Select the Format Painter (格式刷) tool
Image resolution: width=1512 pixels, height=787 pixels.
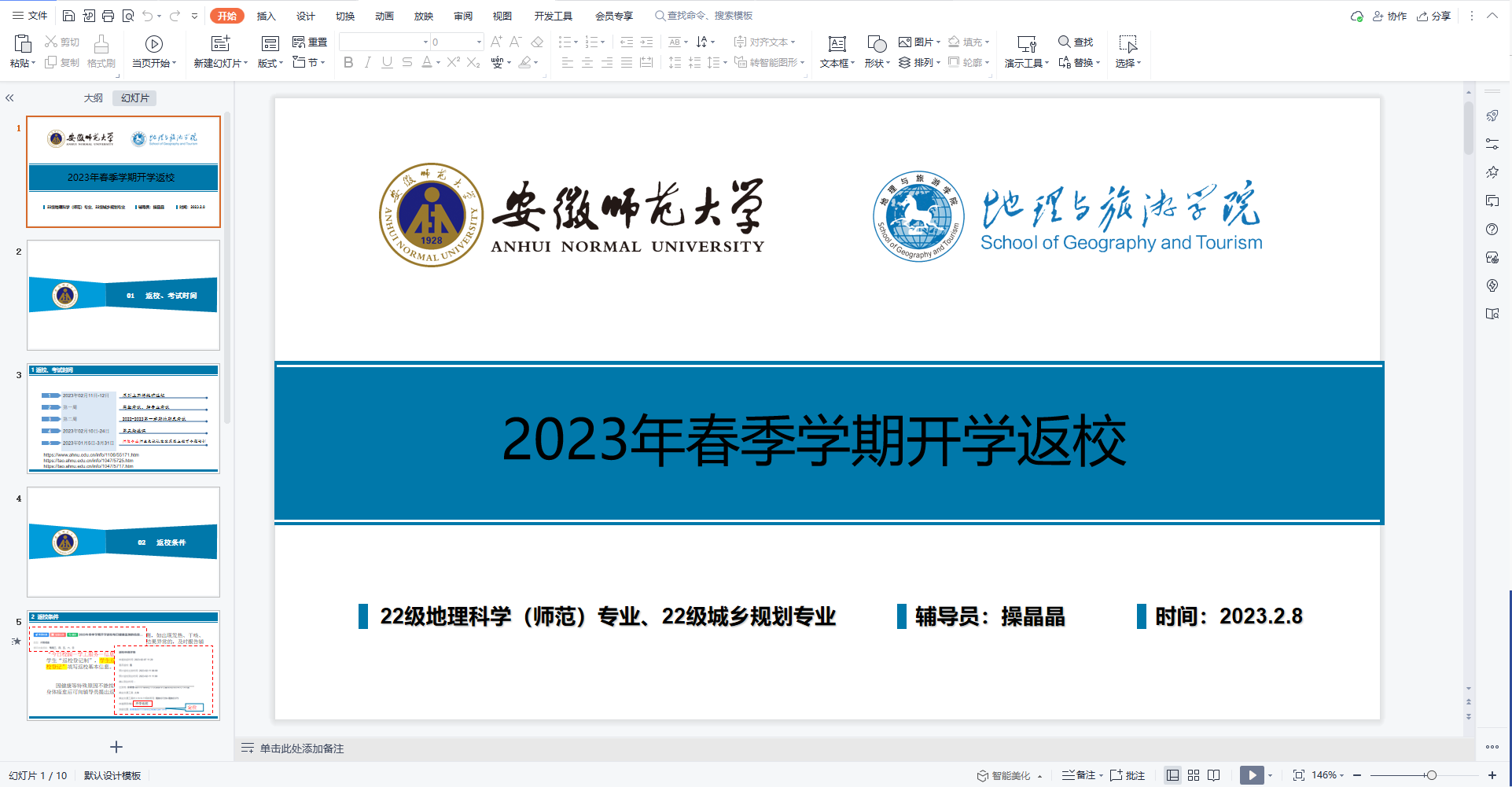[x=101, y=52]
